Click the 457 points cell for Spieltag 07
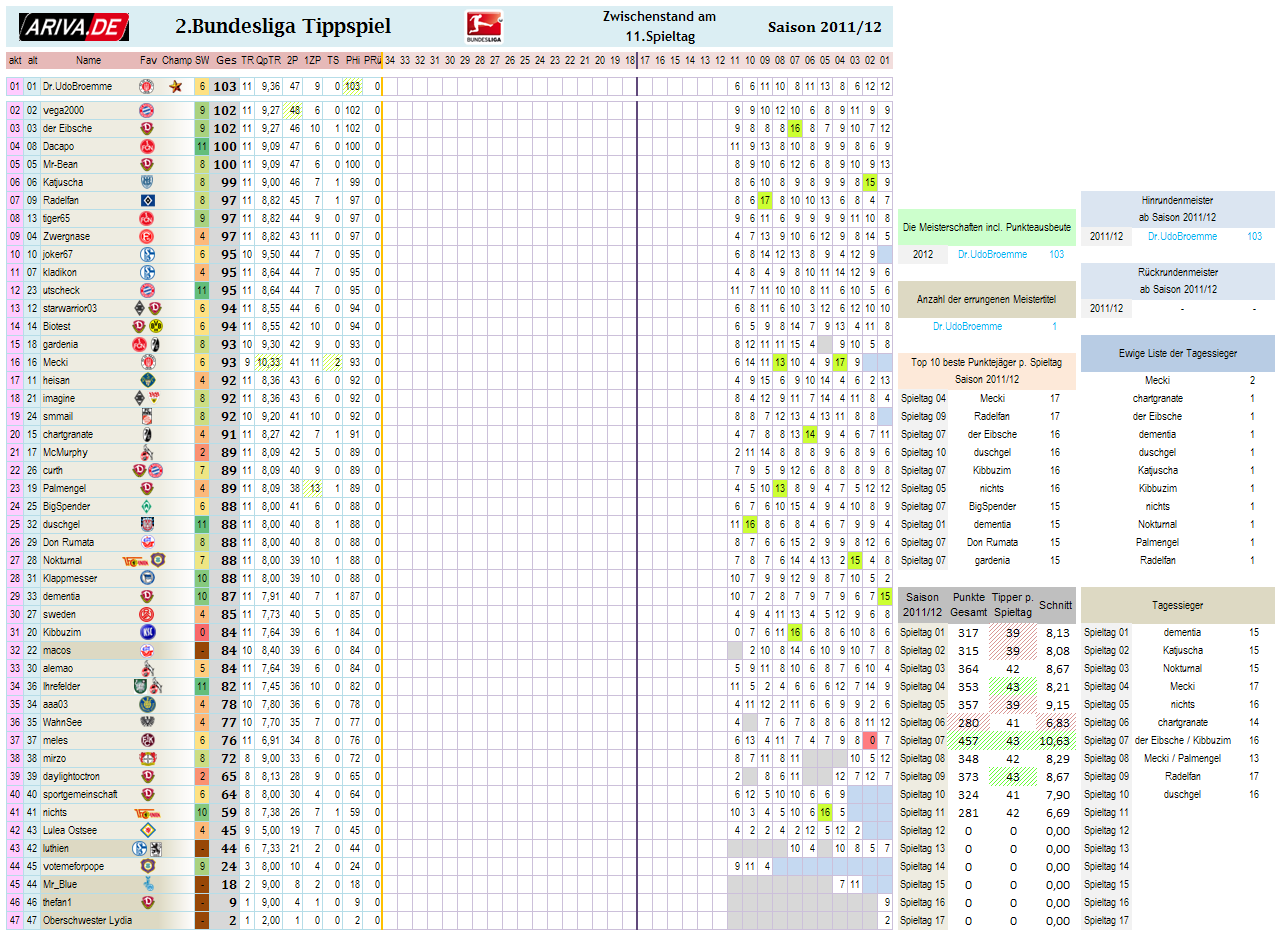 [x=968, y=740]
